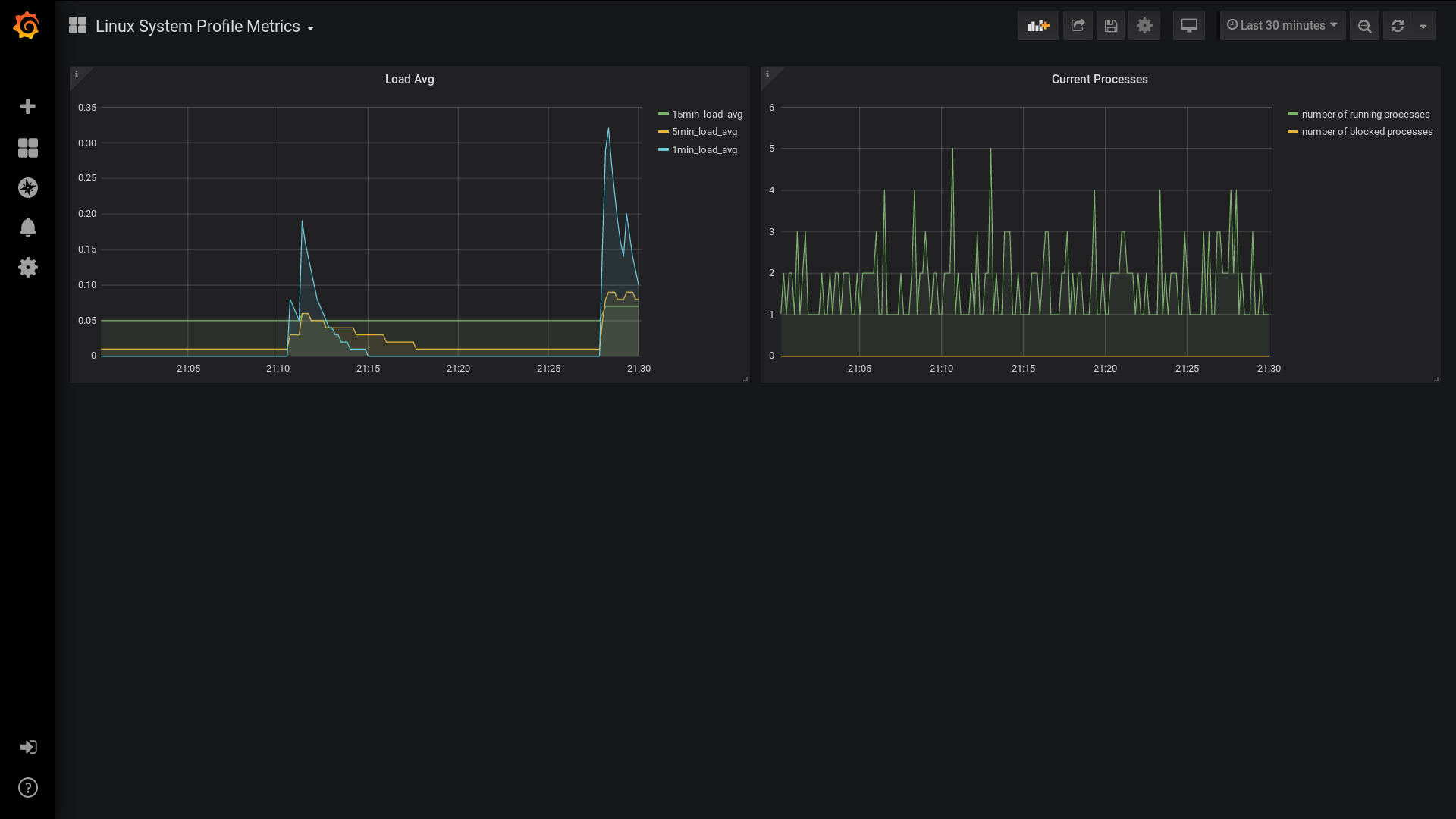Open the Explore compass icon
The width and height of the screenshot is (1456, 819).
click(x=28, y=187)
